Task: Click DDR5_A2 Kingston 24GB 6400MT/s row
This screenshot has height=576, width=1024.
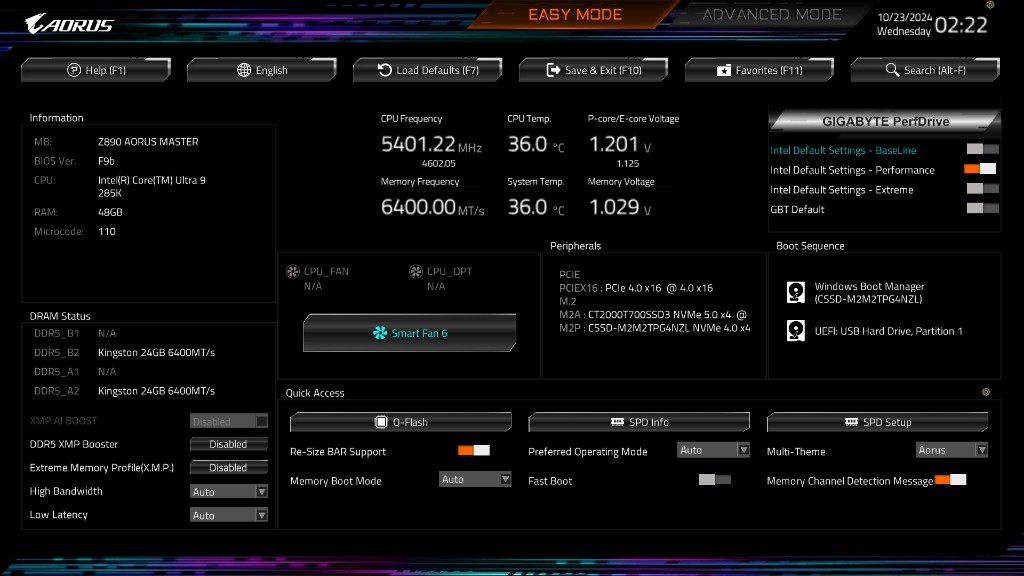Action: coord(124,391)
